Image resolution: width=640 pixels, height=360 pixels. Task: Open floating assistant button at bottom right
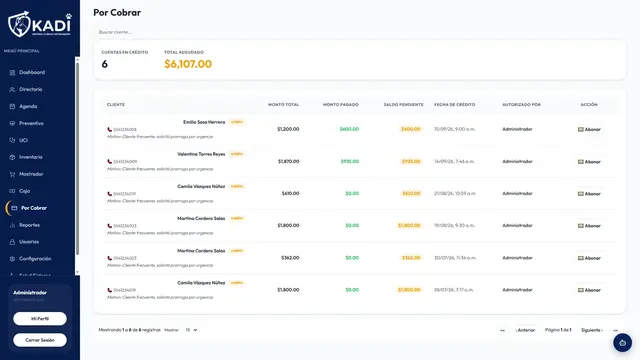pos(622,343)
